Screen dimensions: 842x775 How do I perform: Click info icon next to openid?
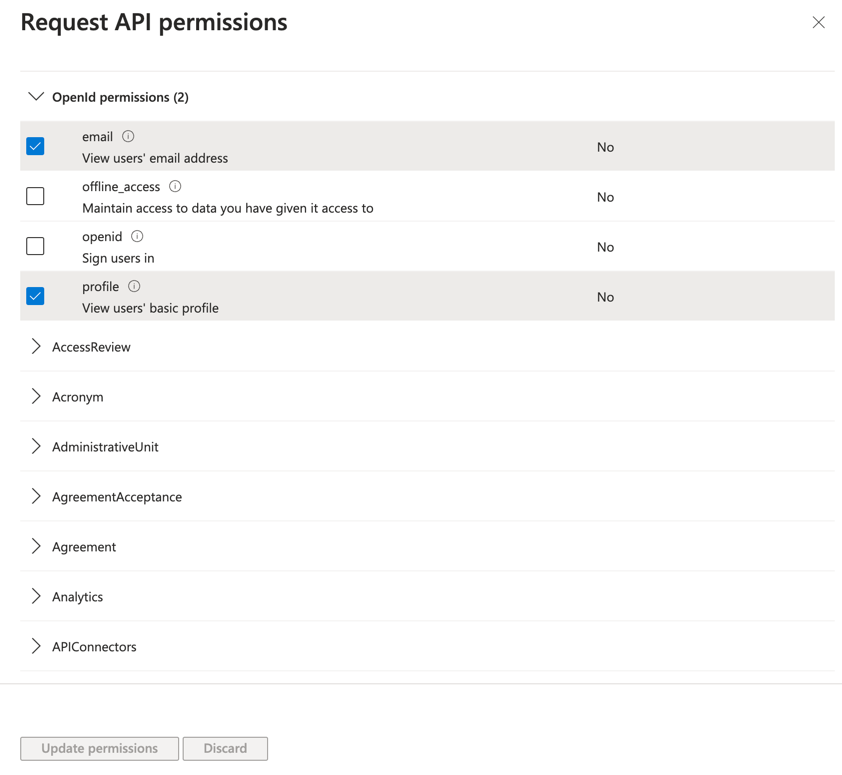click(137, 236)
